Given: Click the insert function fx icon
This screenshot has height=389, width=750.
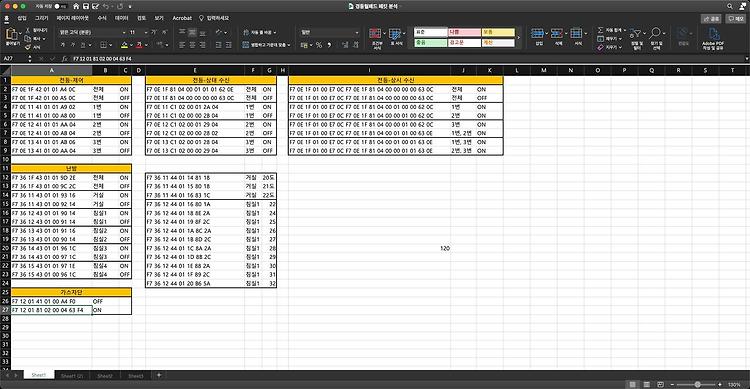Looking at the screenshot, I should (64, 58).
